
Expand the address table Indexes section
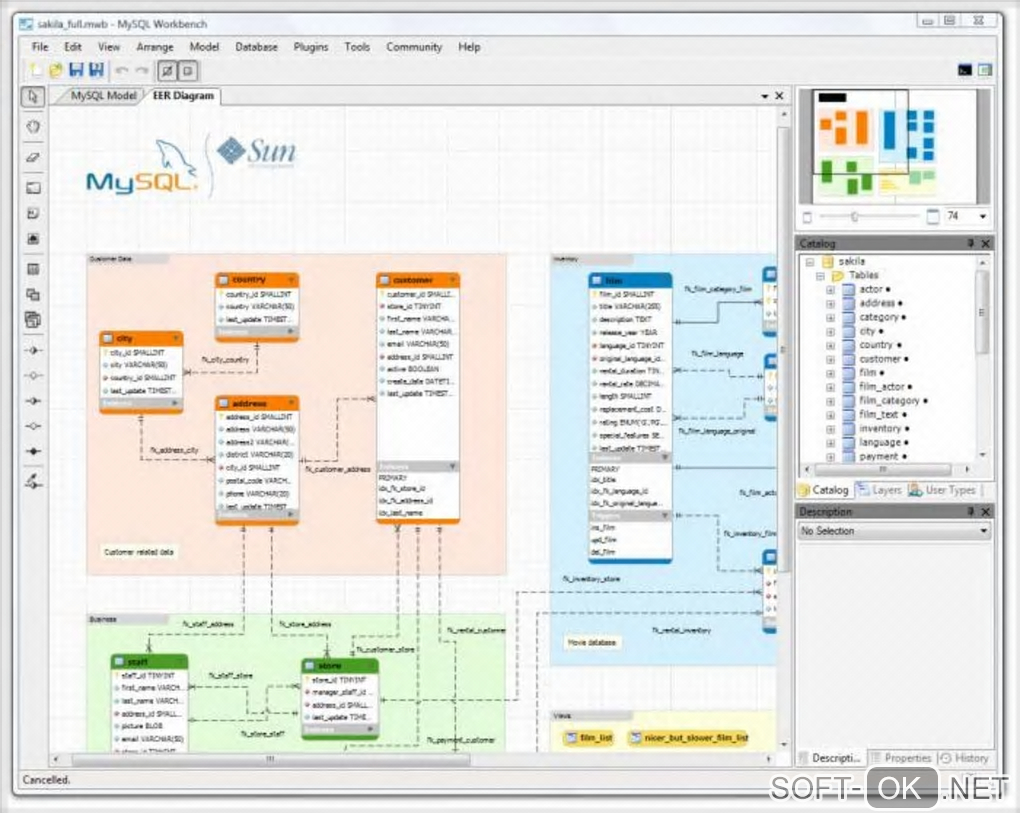pos(291,514)
